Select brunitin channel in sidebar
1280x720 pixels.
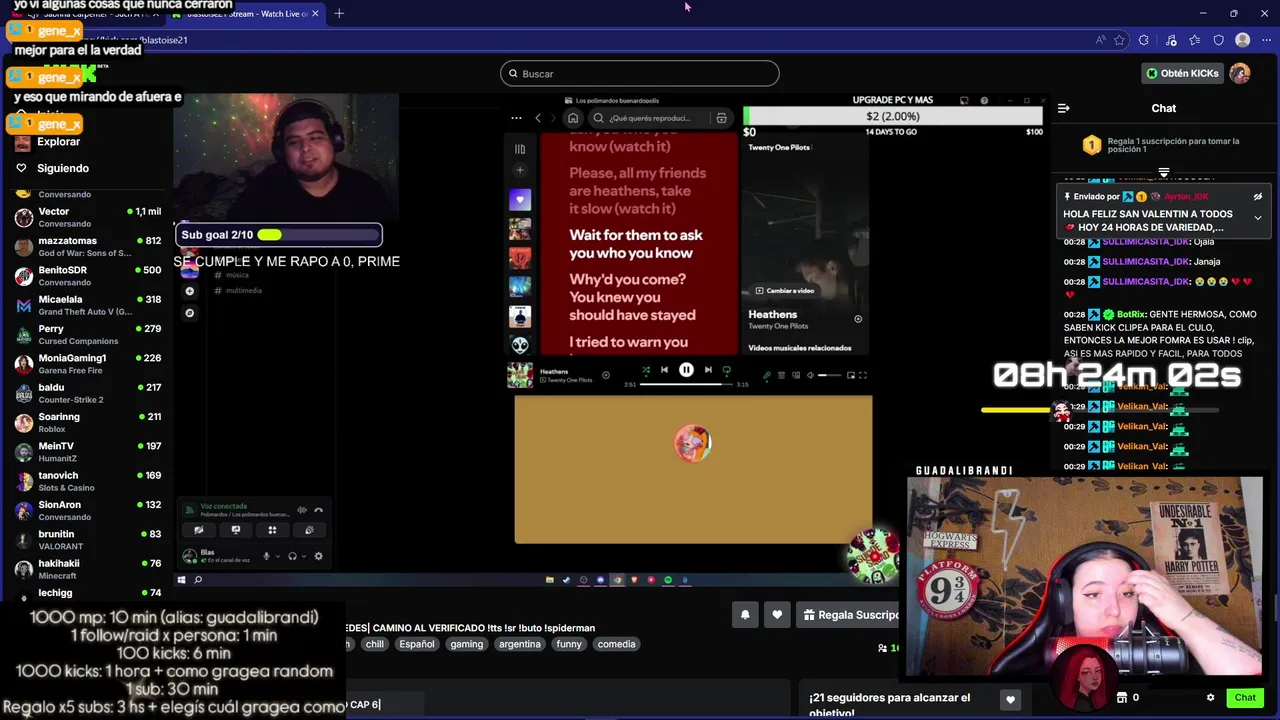[x=88, y=539]
